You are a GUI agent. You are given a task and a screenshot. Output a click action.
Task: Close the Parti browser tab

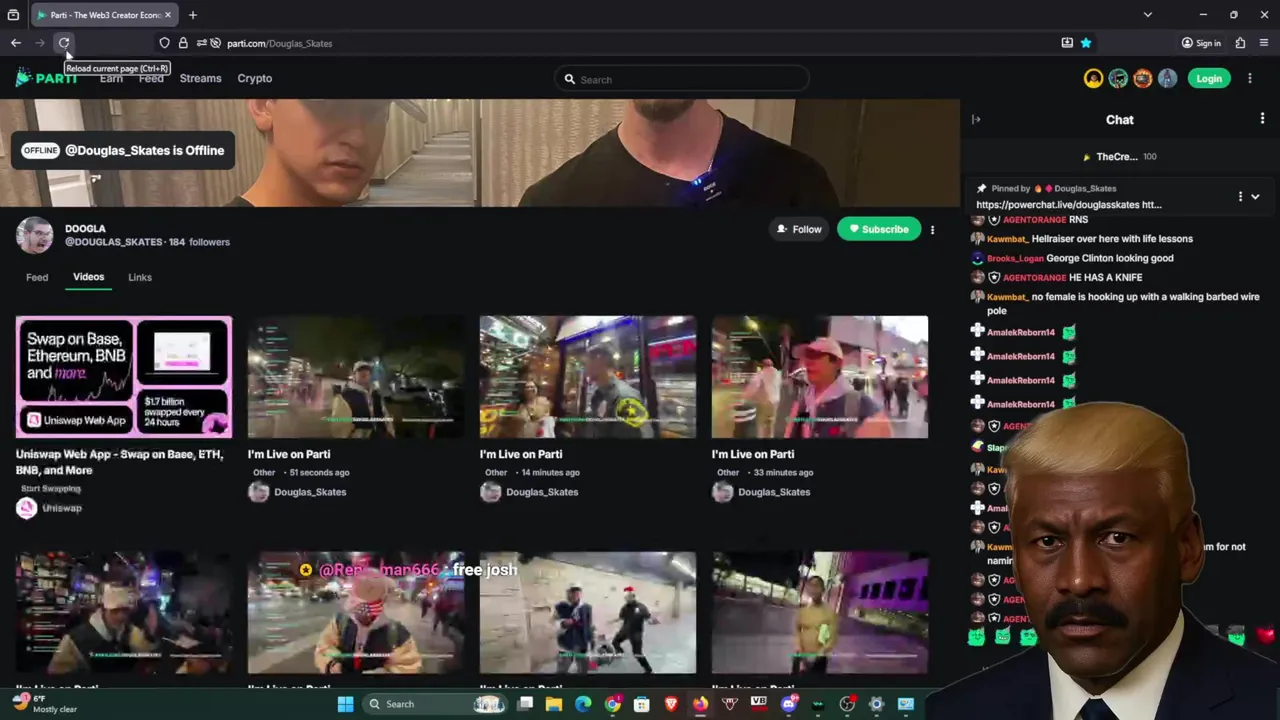(168, 15)
